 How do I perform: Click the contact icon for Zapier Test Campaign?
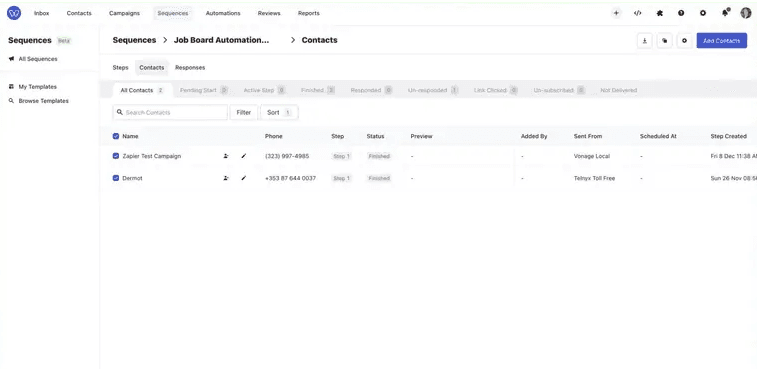click(x=226, y=156)
